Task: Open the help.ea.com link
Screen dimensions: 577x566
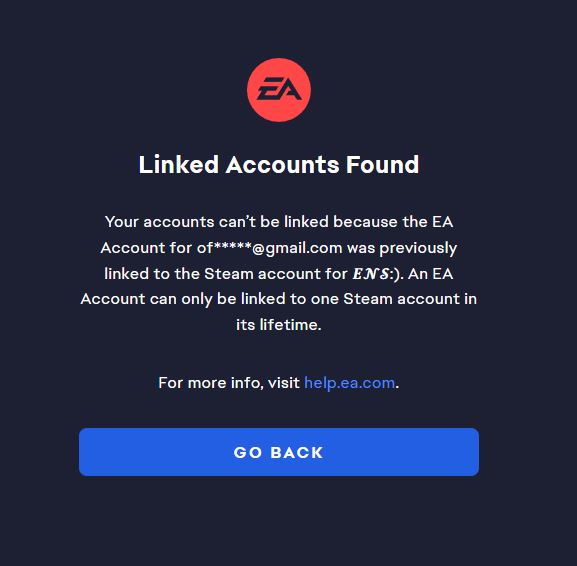Action: click(350, 383)
